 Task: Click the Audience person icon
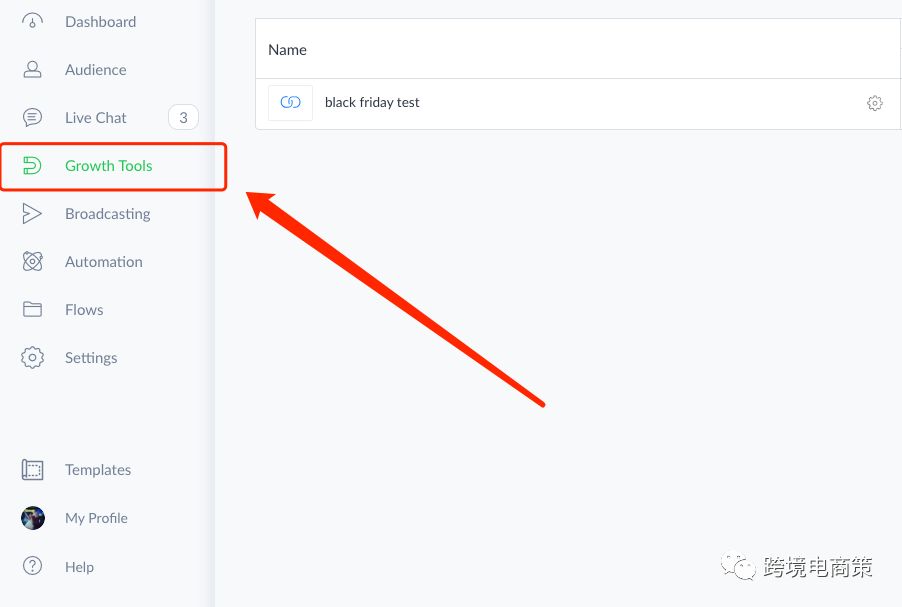tap(32, 70)
